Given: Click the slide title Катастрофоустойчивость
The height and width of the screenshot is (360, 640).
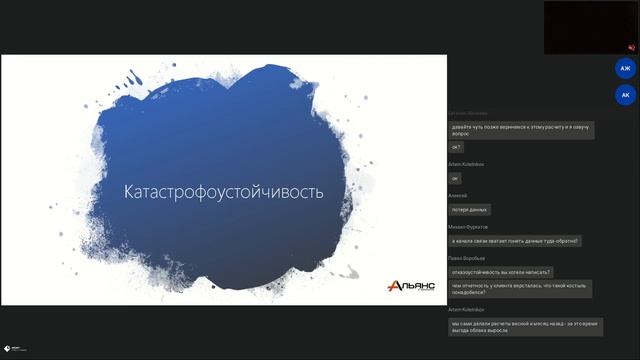Looking at the screenshot, I should coord(224,192).
